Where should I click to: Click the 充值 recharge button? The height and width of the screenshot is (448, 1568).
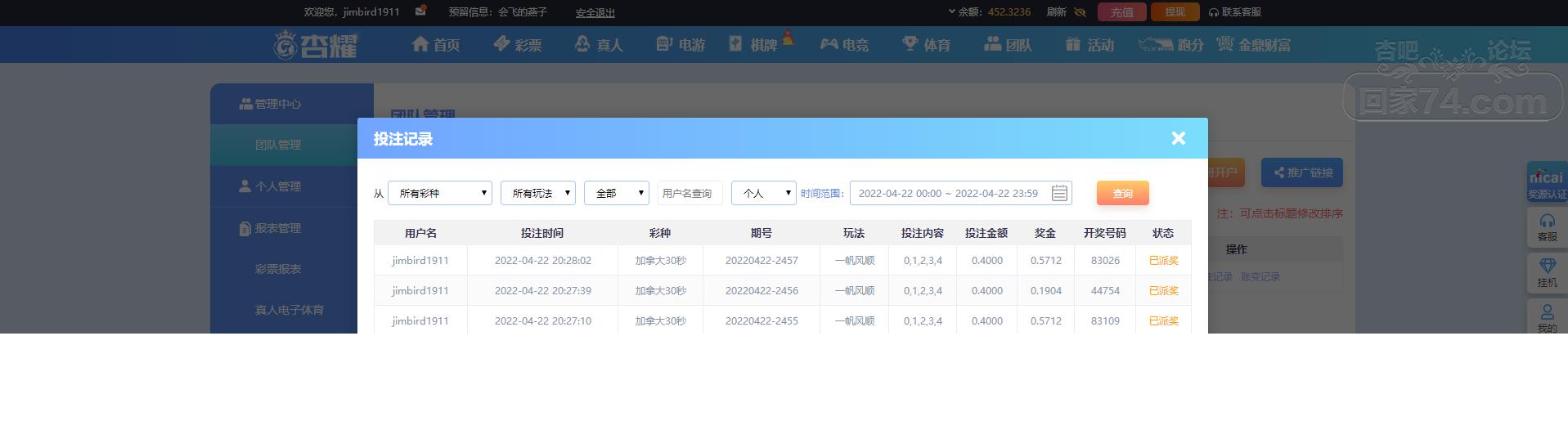tap(1122, 12)
